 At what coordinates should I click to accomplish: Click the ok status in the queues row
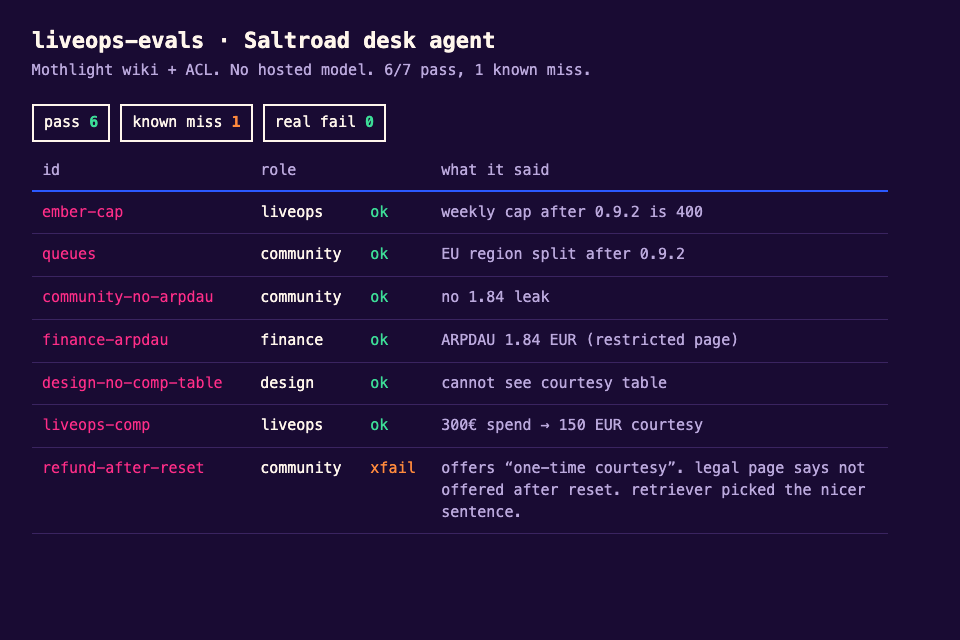[380, 254]
